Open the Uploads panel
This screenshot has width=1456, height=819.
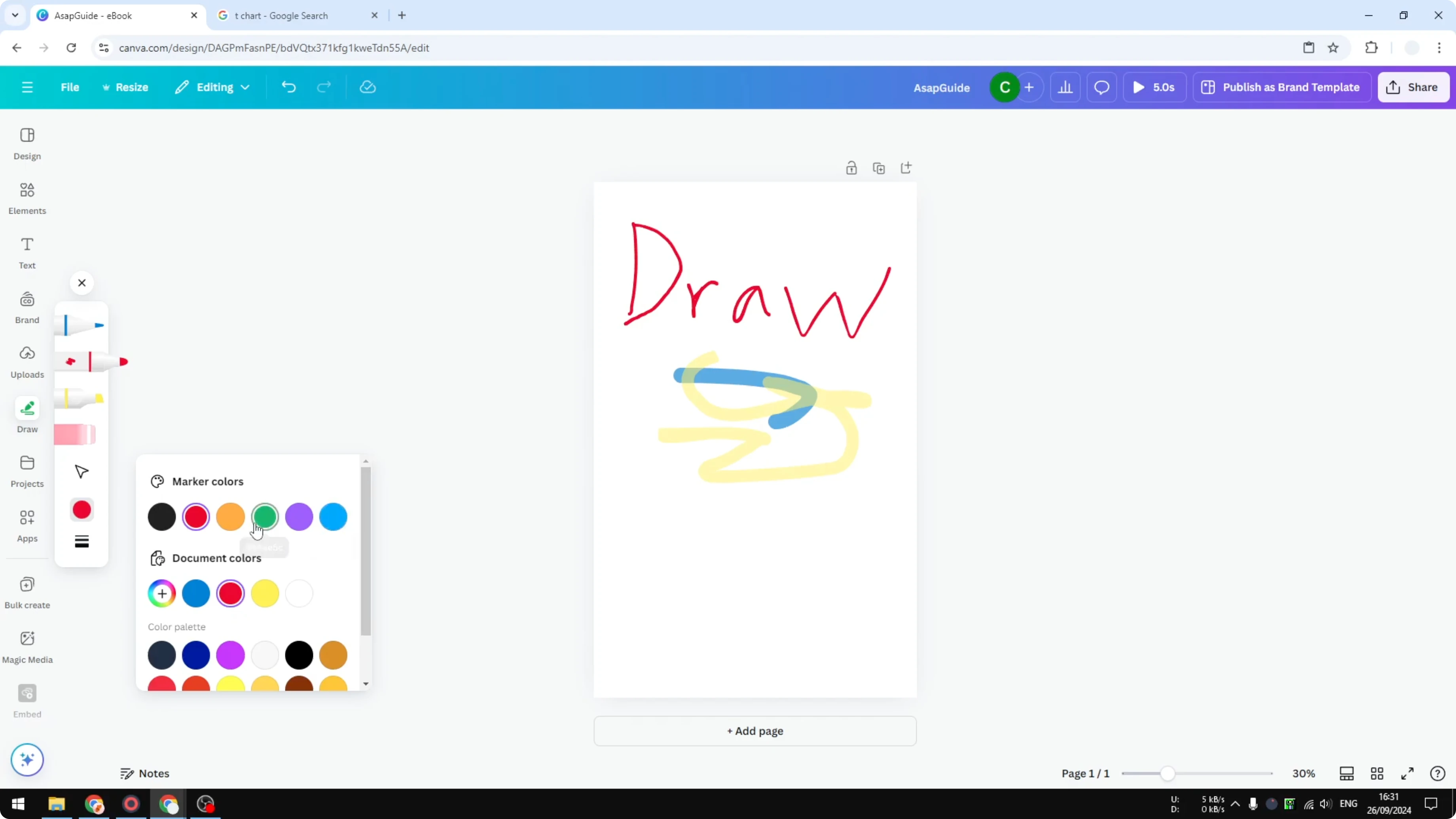coord(27,362)
